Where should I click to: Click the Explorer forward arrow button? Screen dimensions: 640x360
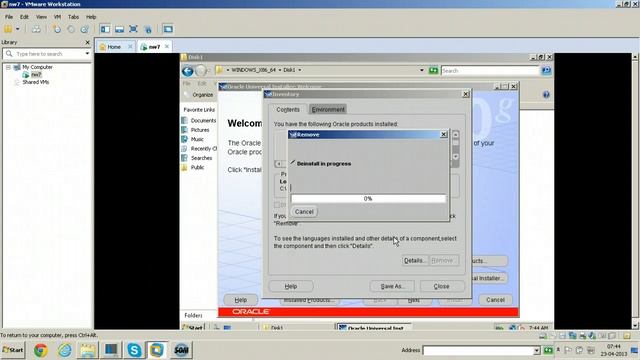(x=201, y=71)
